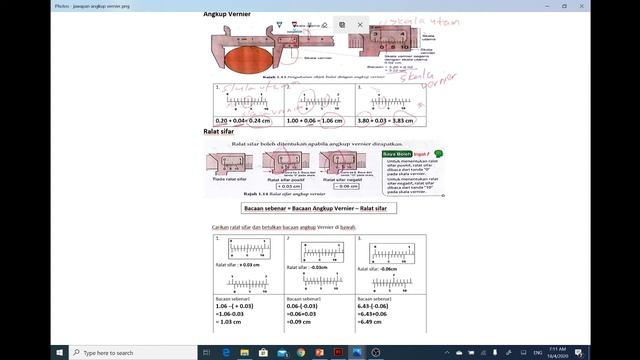The image size is (640, 360).
Task: Open the clock and calendar flyout
Action: (558, 353)
